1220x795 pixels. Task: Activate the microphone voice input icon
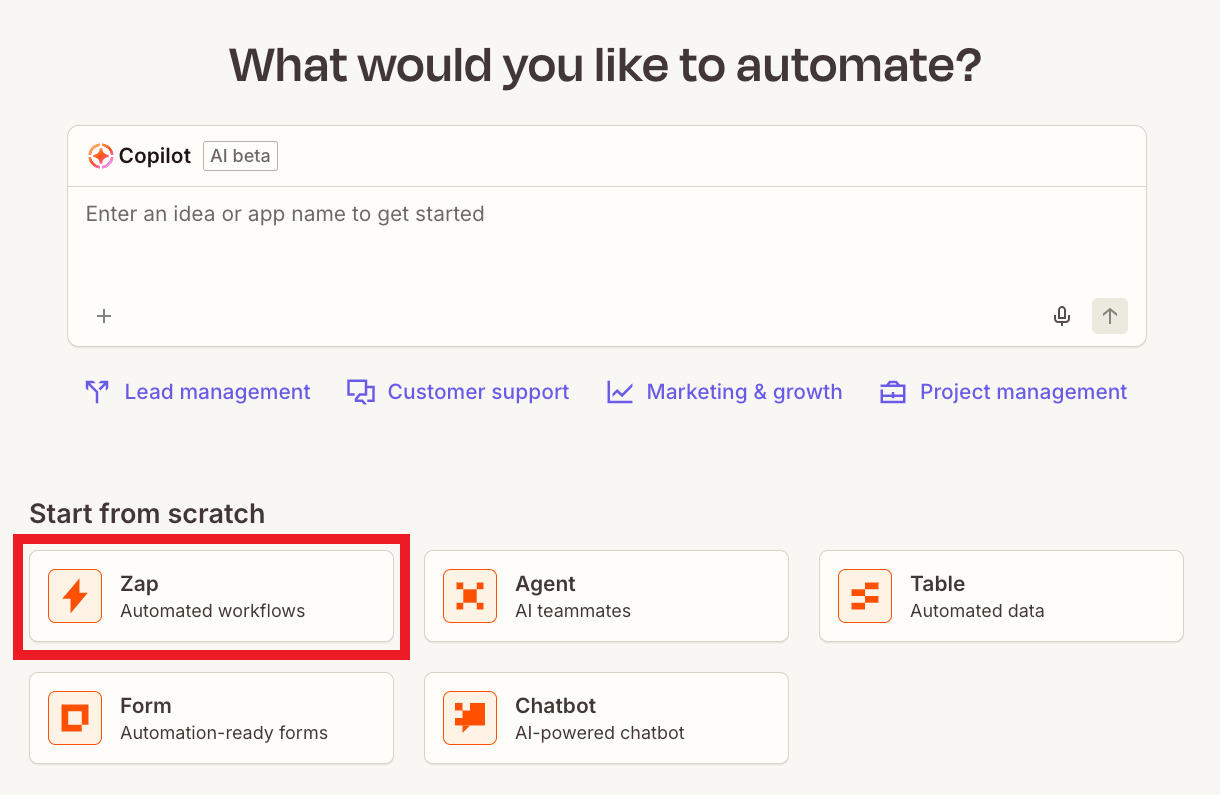[1062, 316]
